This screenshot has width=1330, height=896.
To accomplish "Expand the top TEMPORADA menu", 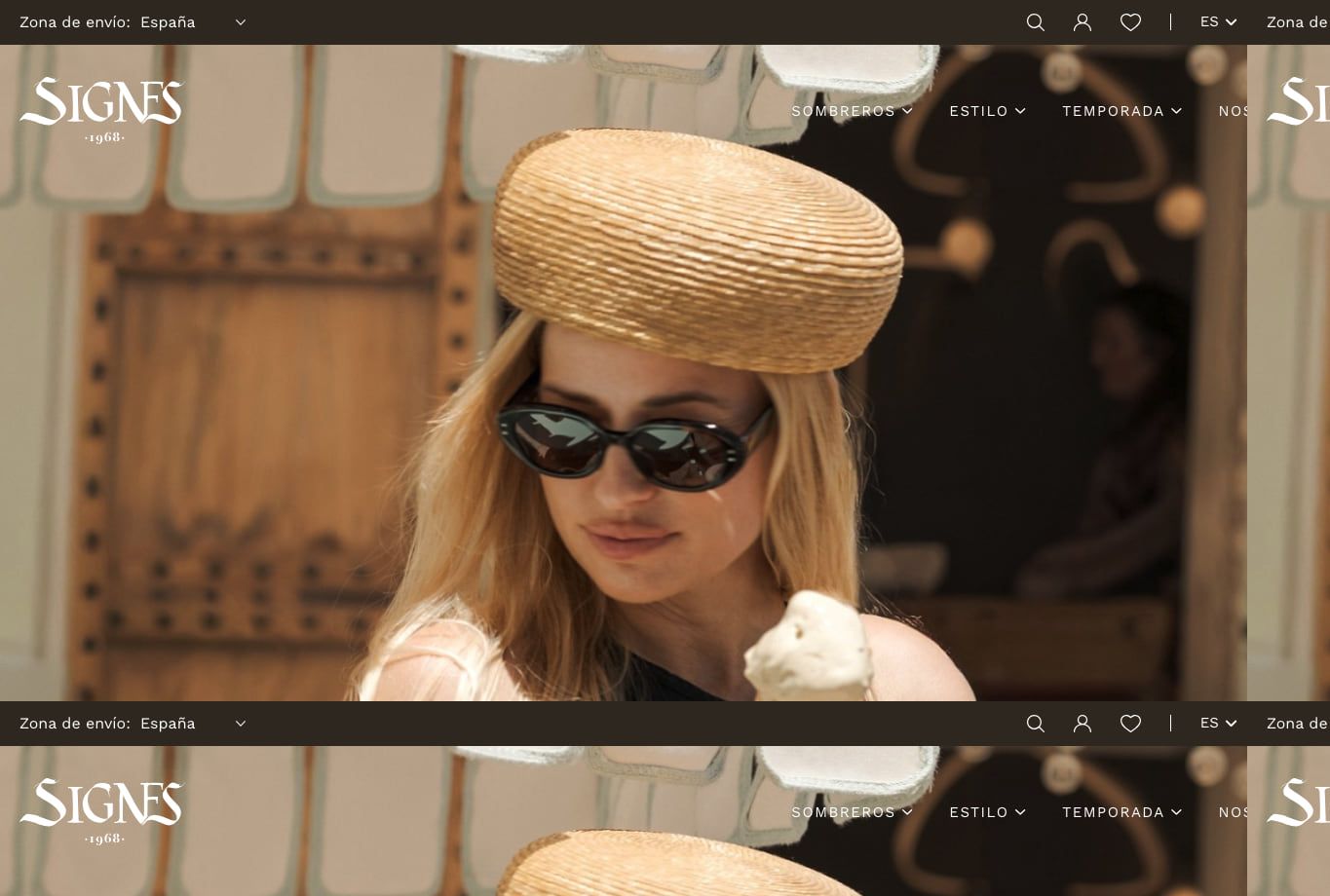I will pos(1121,111).
